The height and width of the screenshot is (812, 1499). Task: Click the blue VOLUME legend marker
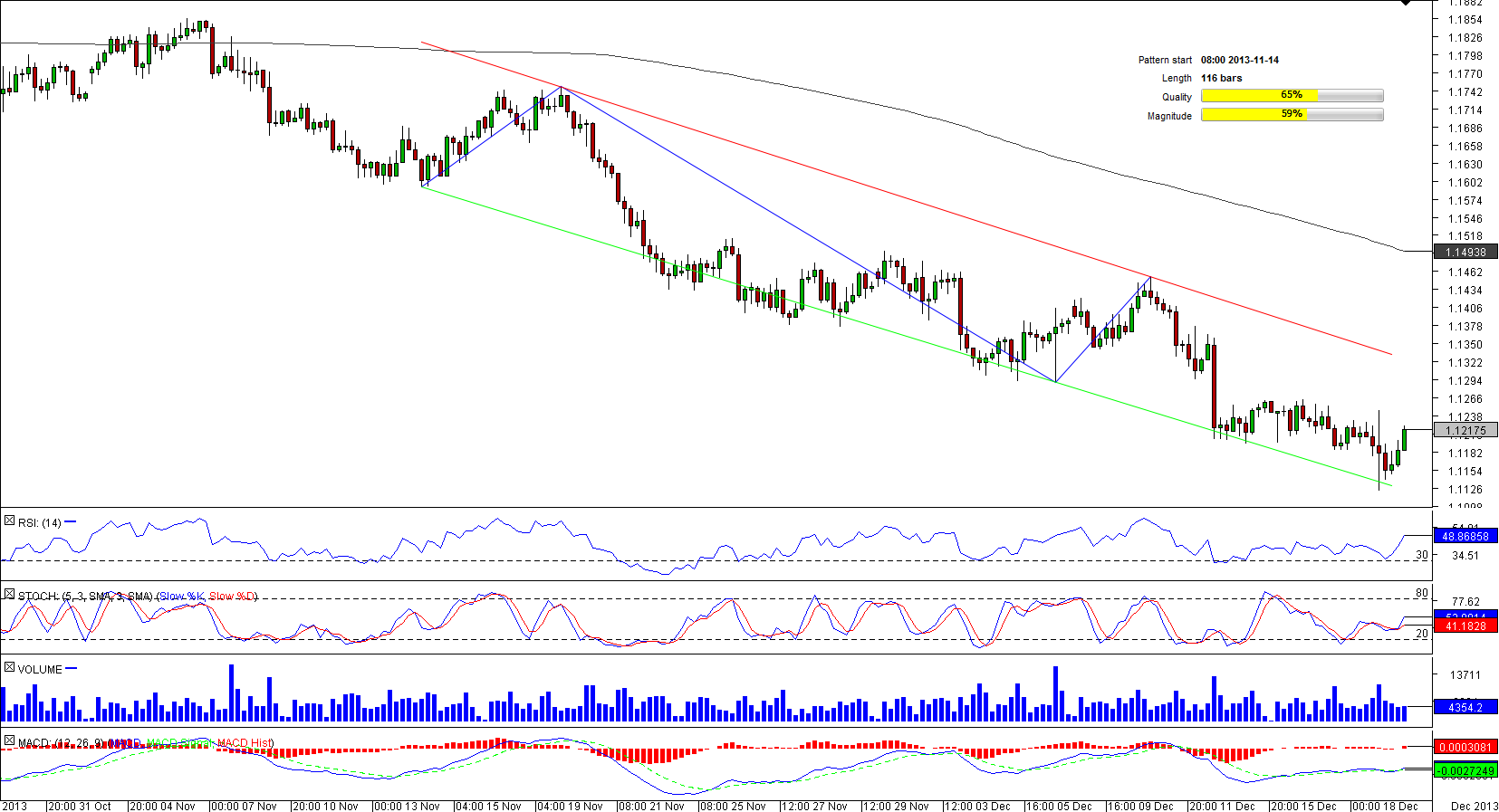coord(72,669)
